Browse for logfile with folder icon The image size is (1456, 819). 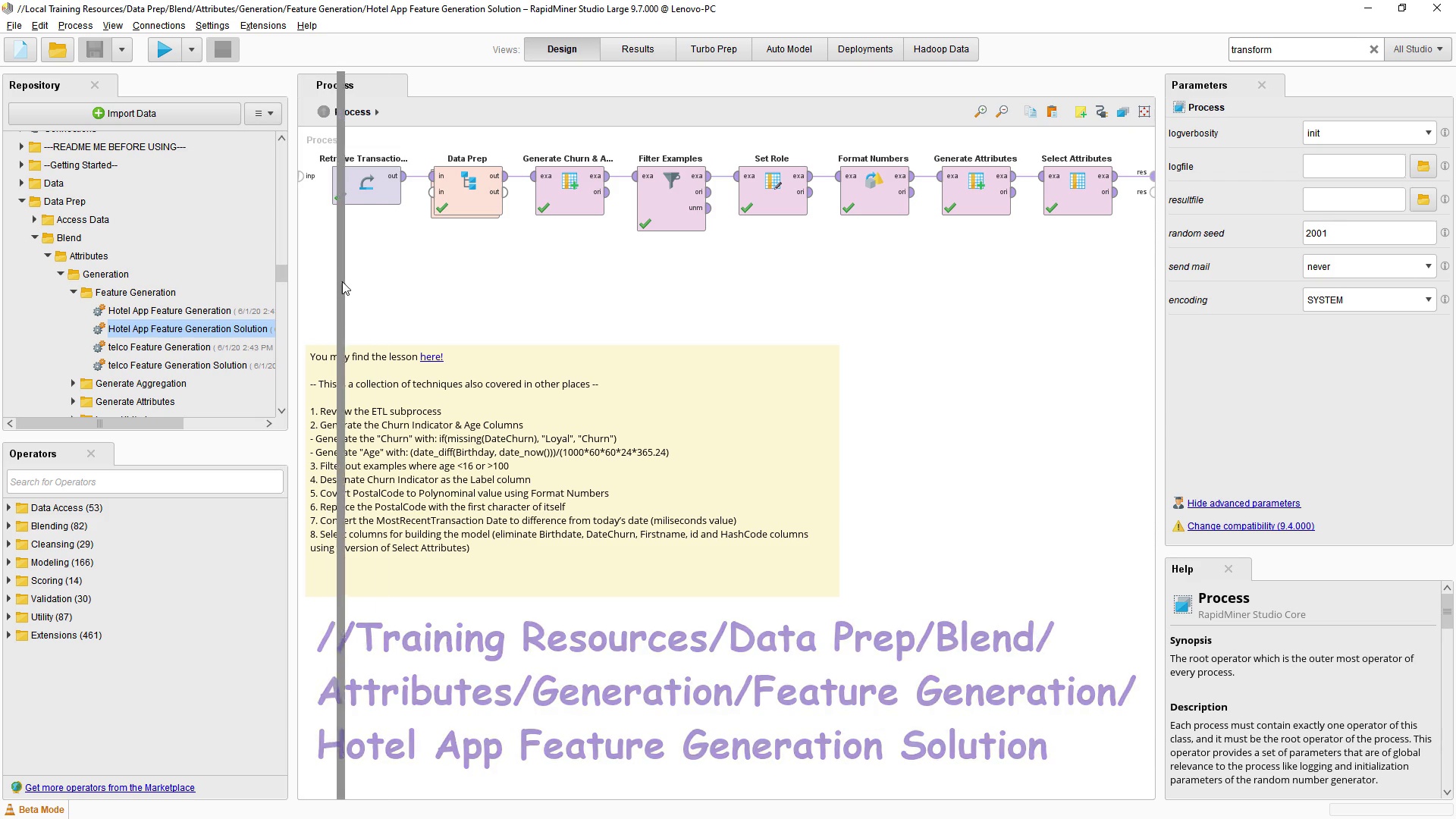click(1423, 167)
